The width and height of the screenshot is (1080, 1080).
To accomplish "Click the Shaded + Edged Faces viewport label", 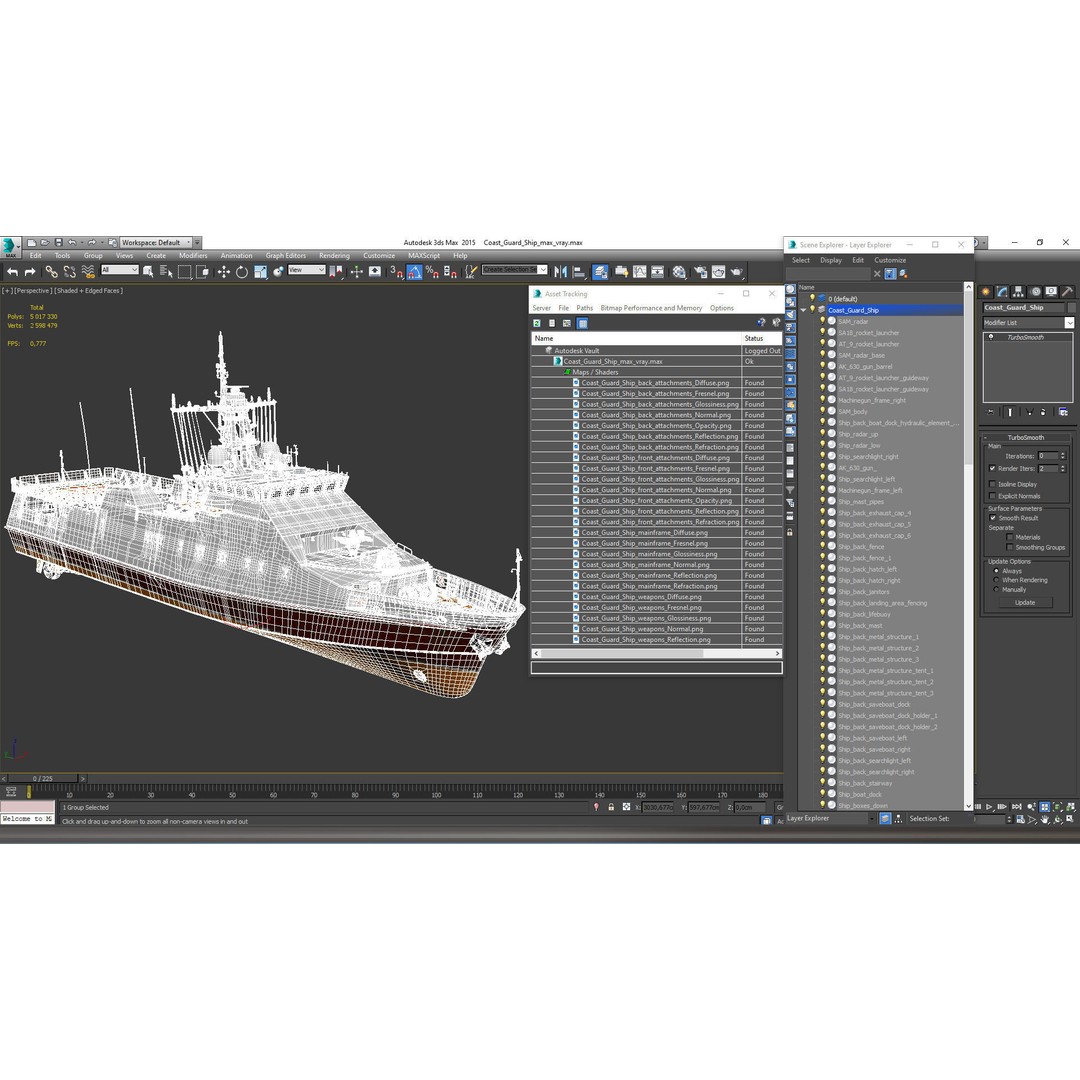I will (90, 291).
